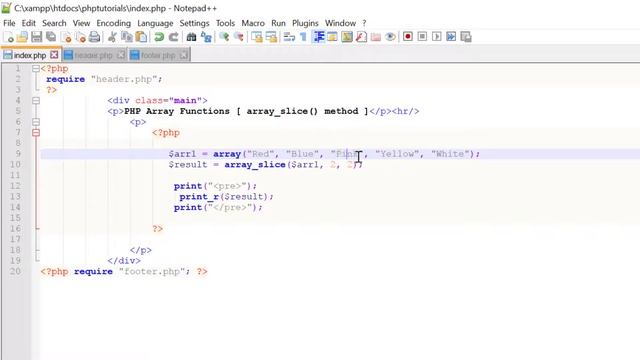Click the array_slice function name on line 10
This screenshot has width=640, height=360.
pos(255,164)
